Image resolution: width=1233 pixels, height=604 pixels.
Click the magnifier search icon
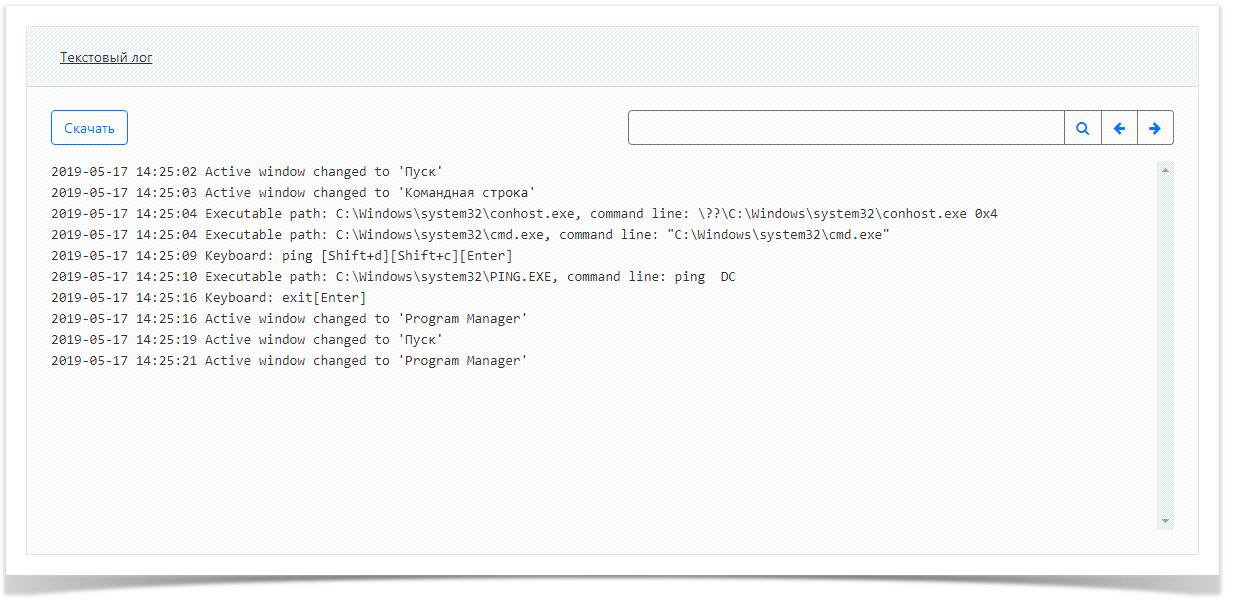1082,128
